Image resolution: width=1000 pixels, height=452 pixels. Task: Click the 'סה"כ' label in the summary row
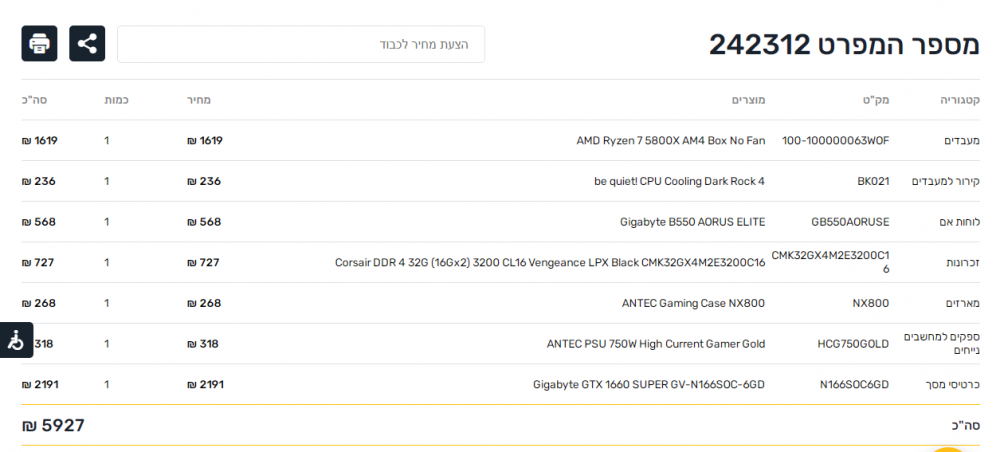pyautogui.click(x=964, y=426)
